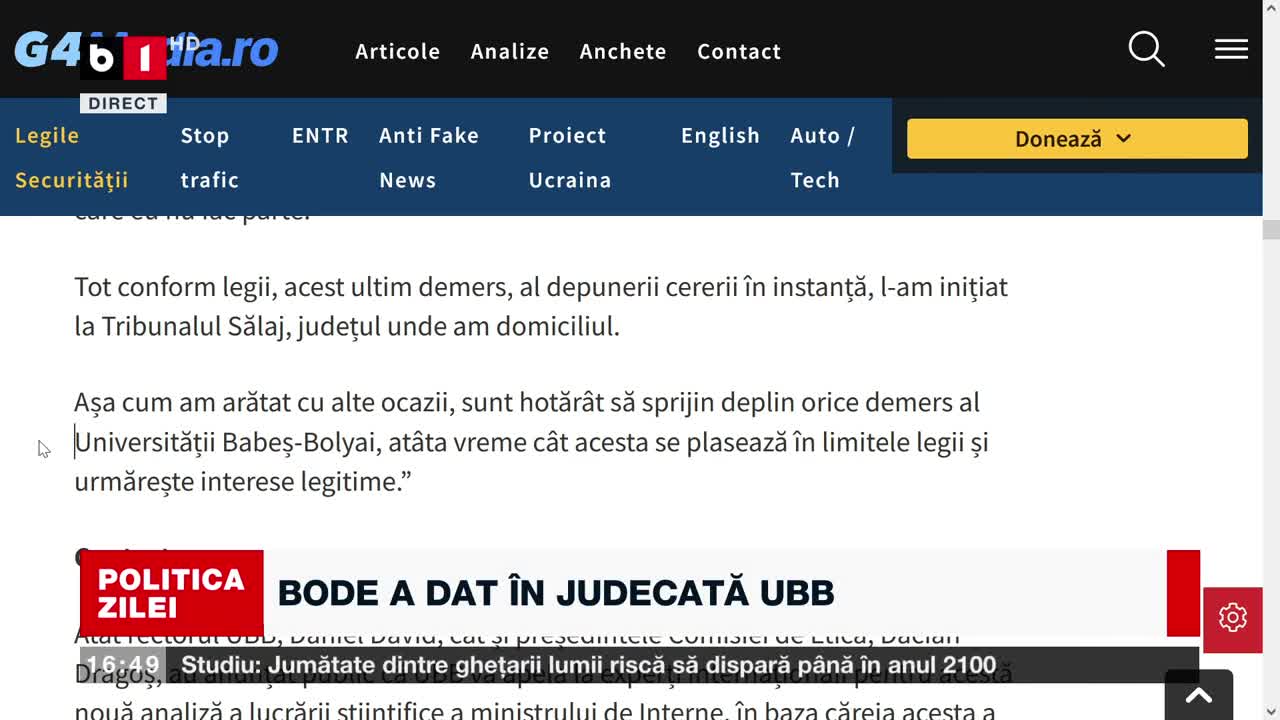Open the search magnifier icon
The width and height of the screenshot is (1280, 720).
pyautogui.click(x=1147, y=49)
